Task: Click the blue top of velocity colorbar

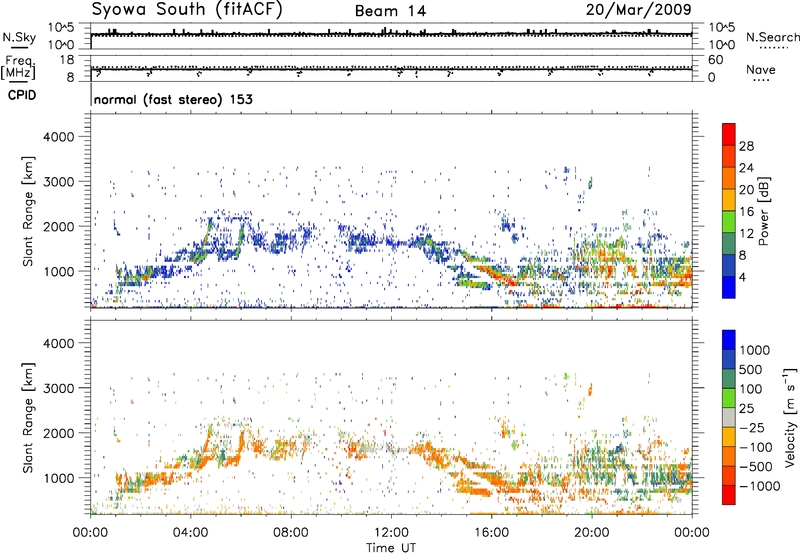Action: pos(729,340)
